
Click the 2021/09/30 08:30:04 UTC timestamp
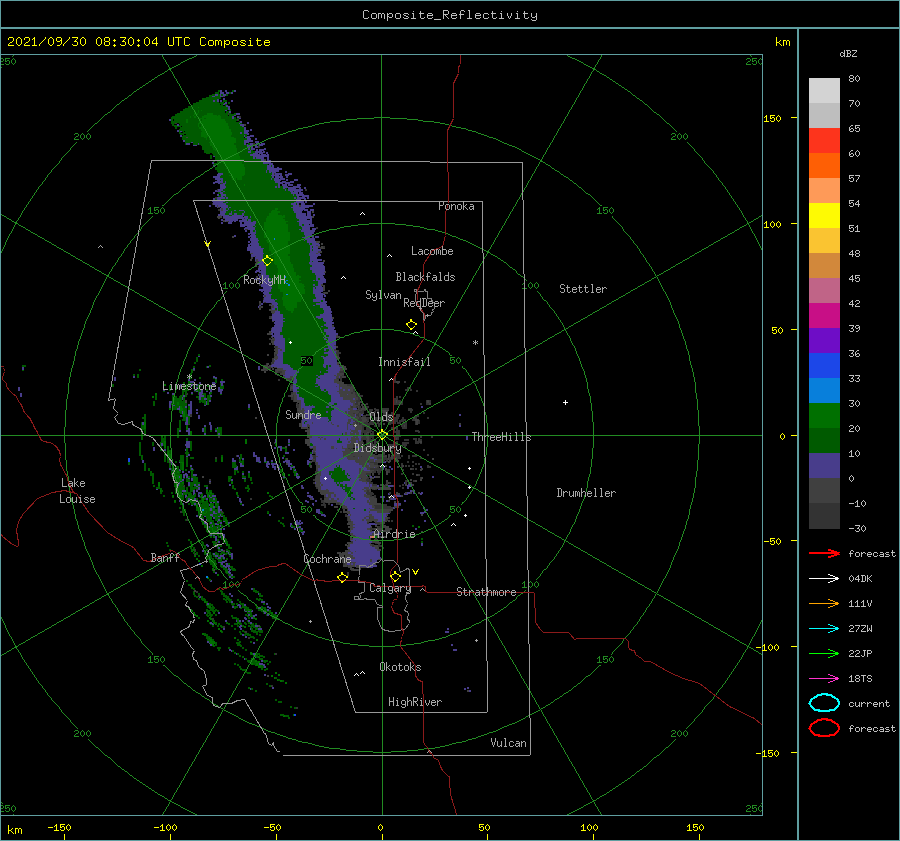pyautogui.click(x=98, y=42)
